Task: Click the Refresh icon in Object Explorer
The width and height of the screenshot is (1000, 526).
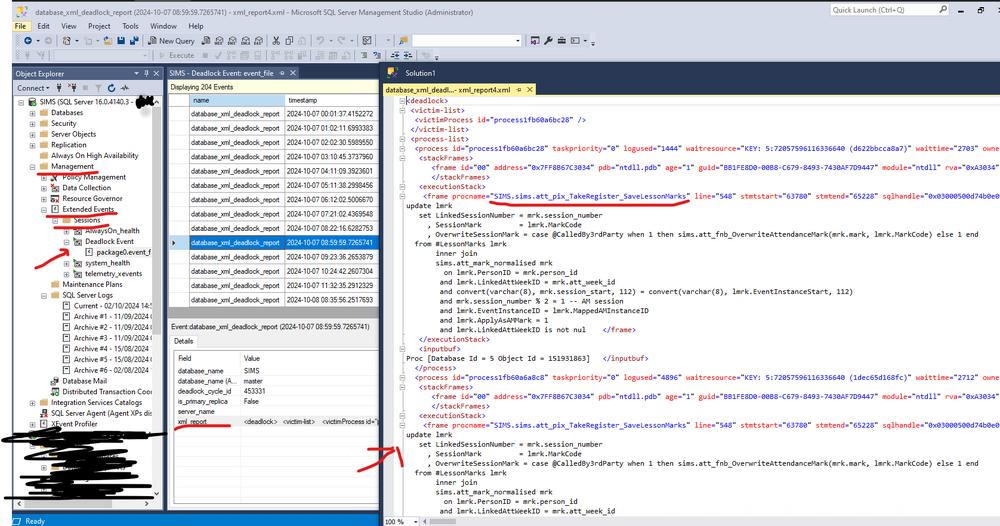Action: [112, 88]
